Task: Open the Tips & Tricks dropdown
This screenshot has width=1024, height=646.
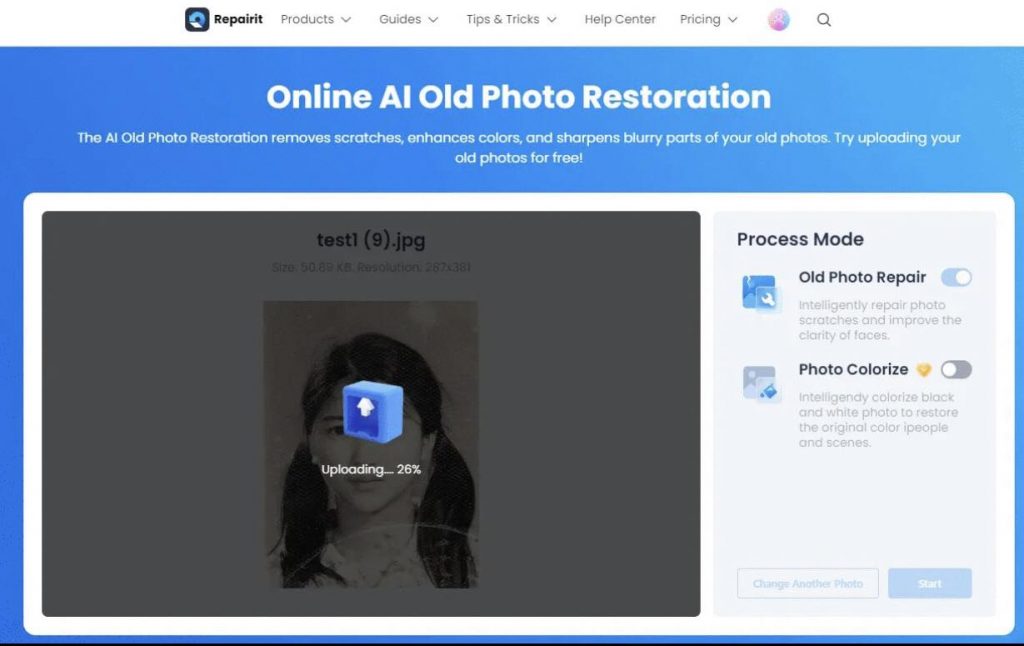Action: click(x=511, y=20)
